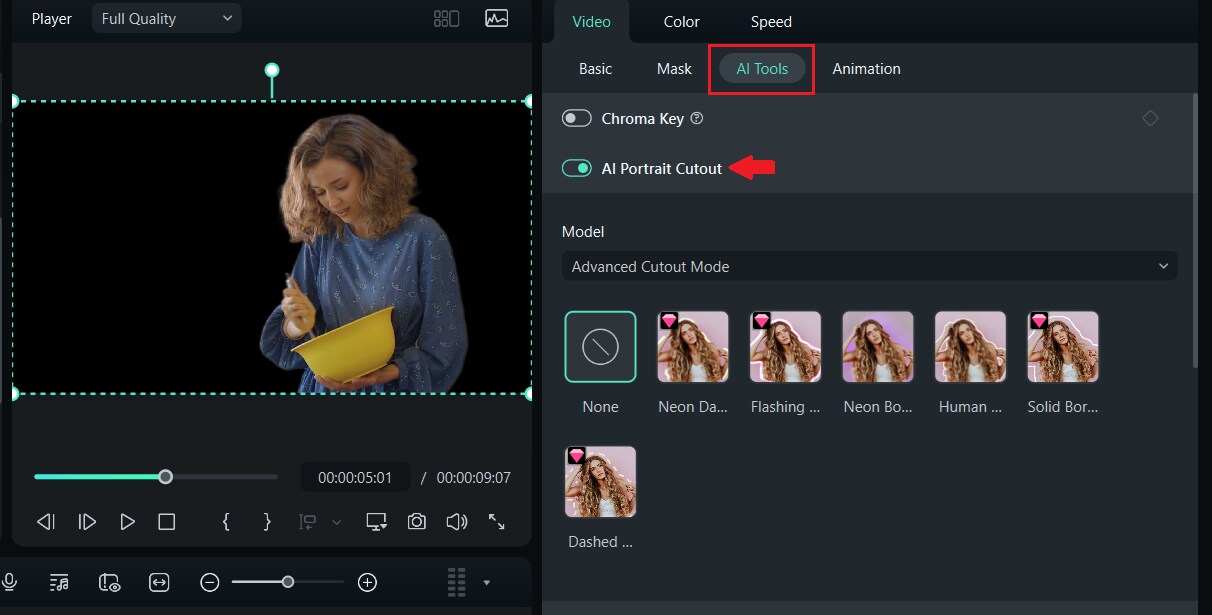
Task: Switch to the Video tab
Action: (591, 21)
